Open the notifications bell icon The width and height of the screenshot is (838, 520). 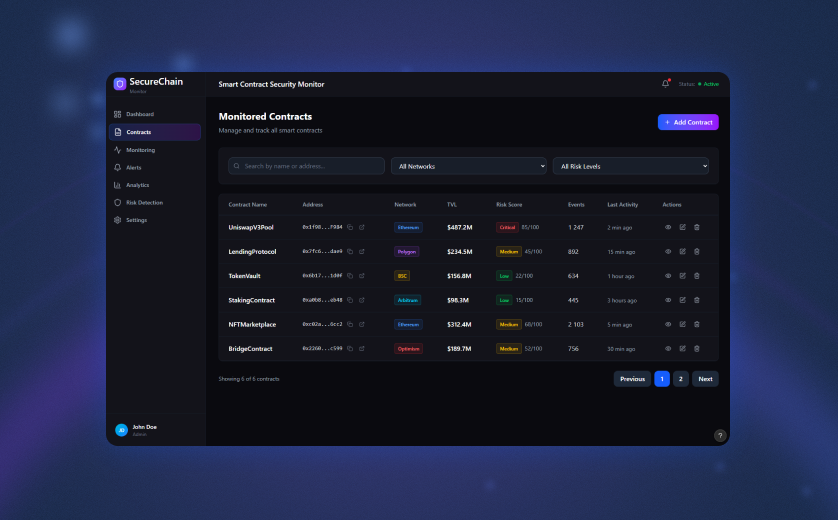[666, 84]
